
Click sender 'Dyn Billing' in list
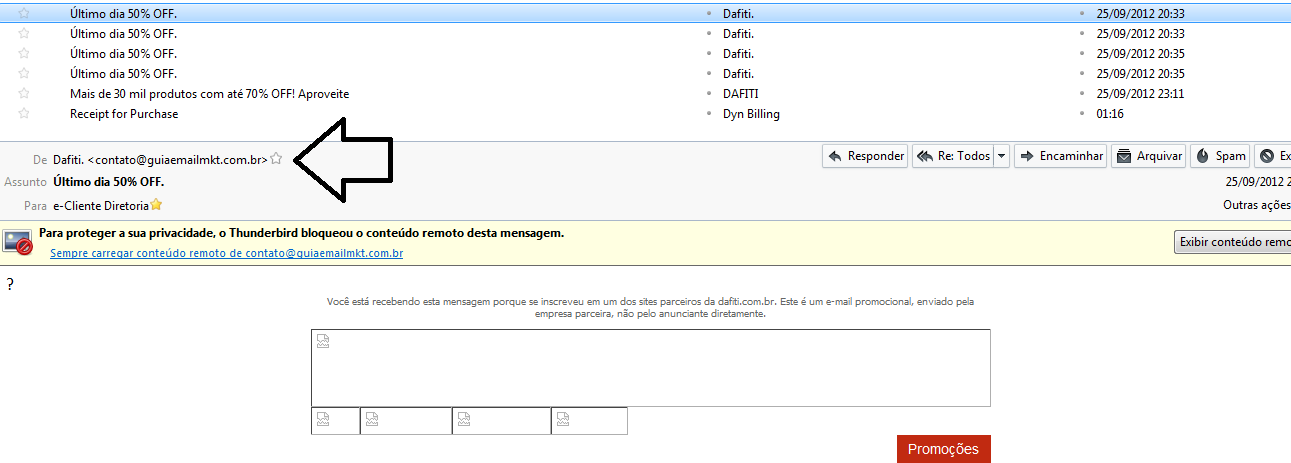click(751, 114)
